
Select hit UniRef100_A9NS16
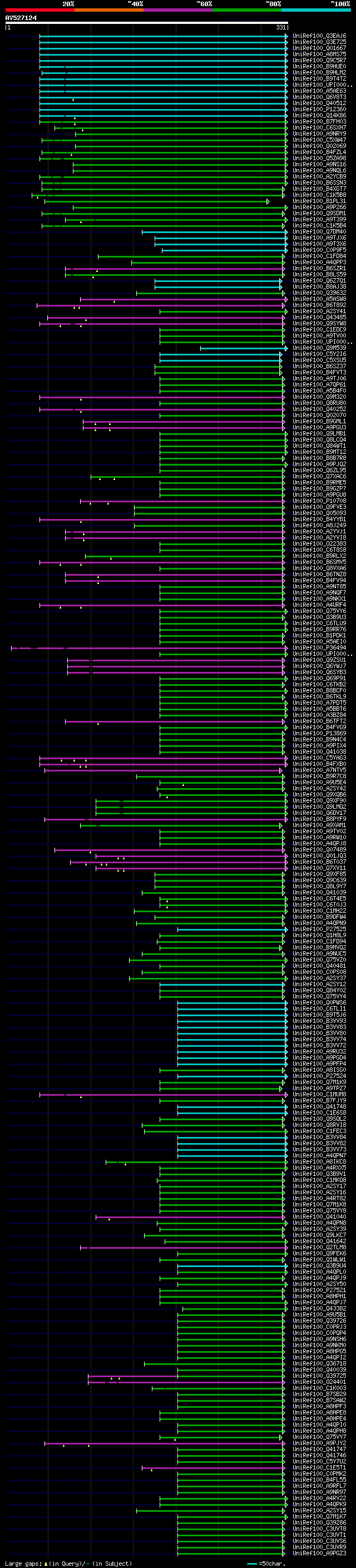[x=319, y=164]
